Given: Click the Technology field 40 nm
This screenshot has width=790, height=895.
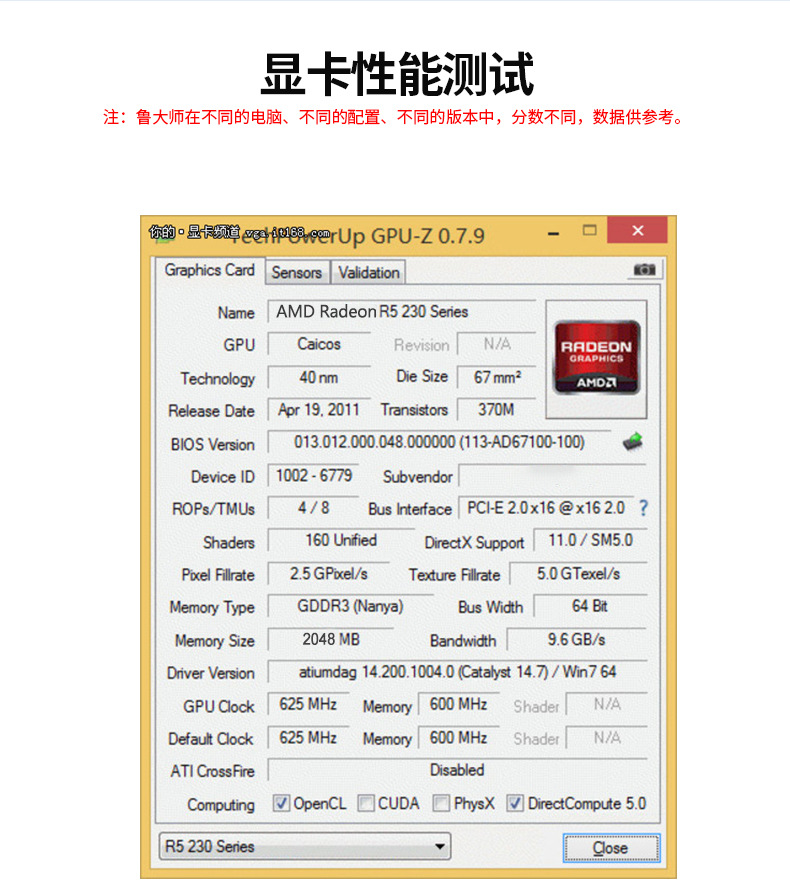Looking at the screenshot, I should tap(320, 377).
